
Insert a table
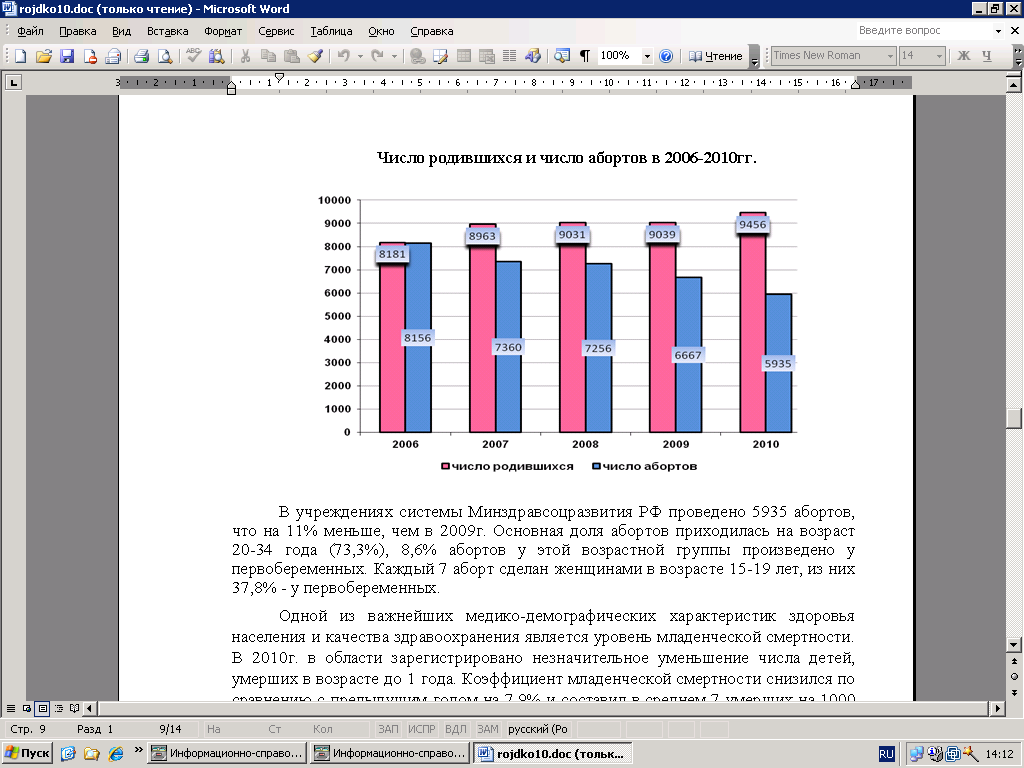(464, 56)
